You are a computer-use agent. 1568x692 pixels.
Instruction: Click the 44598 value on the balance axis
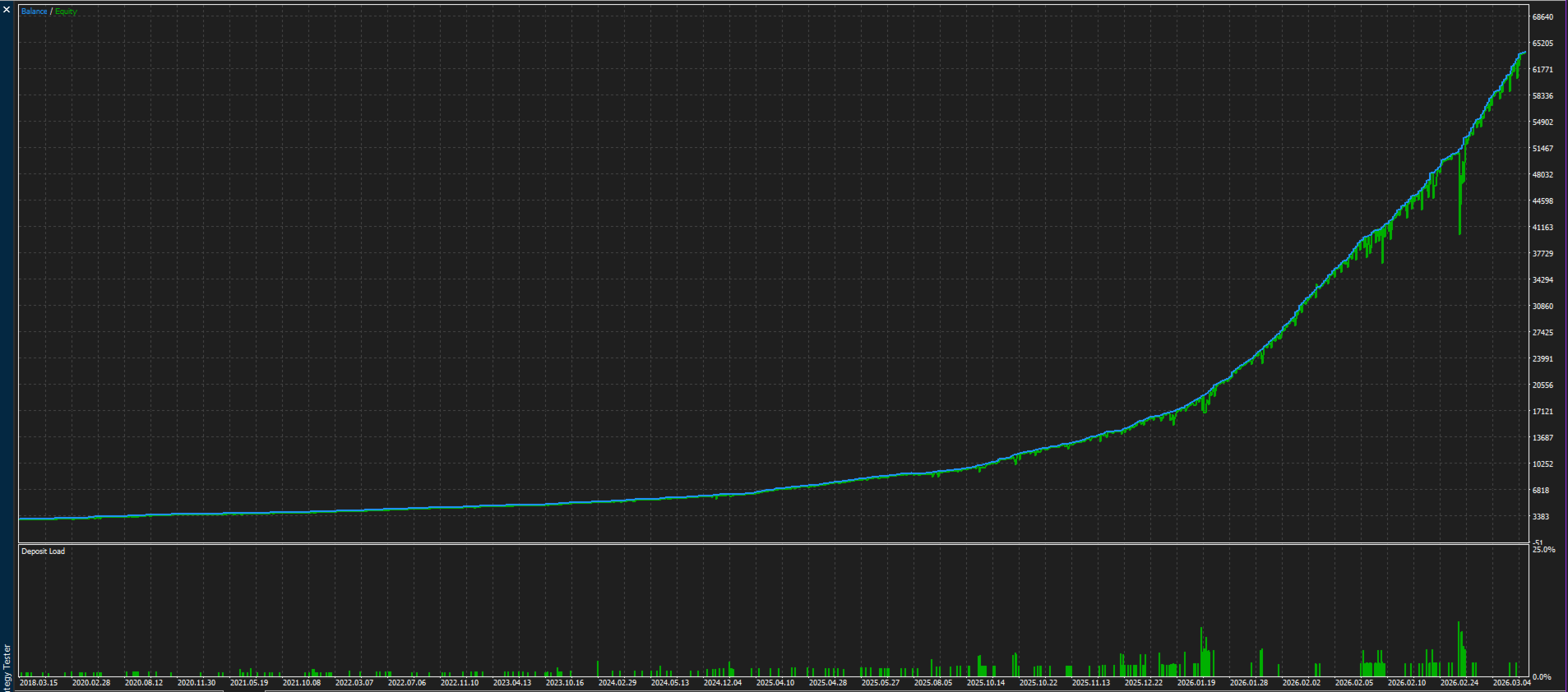pos(1543,201)
